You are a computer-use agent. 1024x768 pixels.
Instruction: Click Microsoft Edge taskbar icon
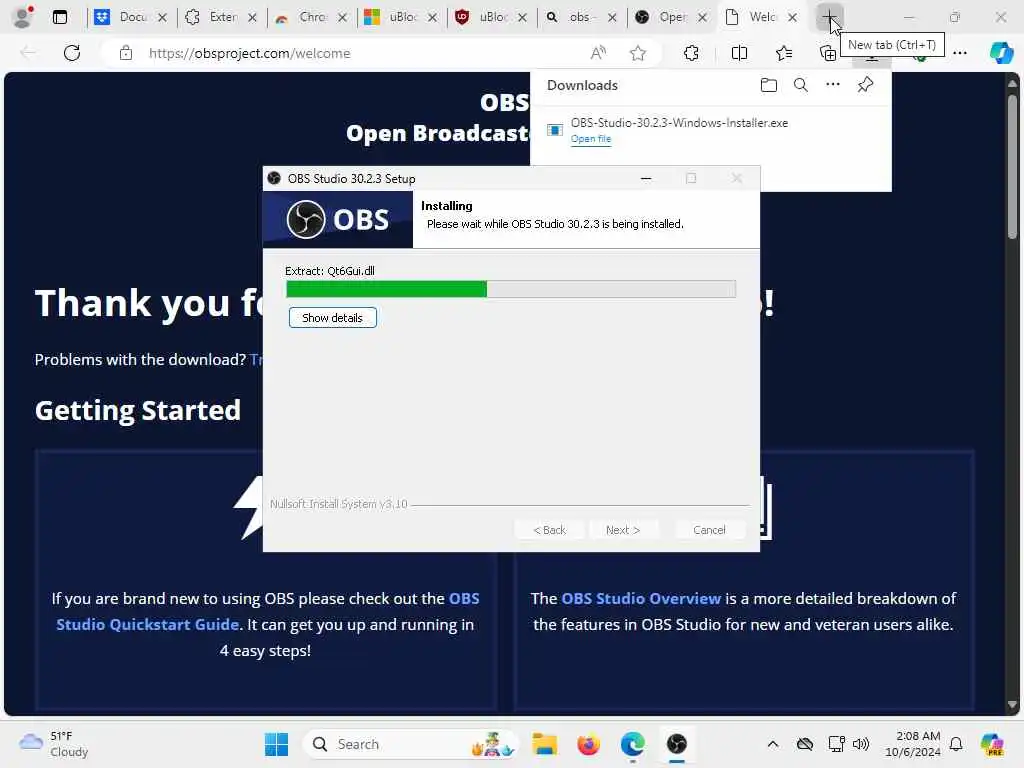[x=632, y=744]
